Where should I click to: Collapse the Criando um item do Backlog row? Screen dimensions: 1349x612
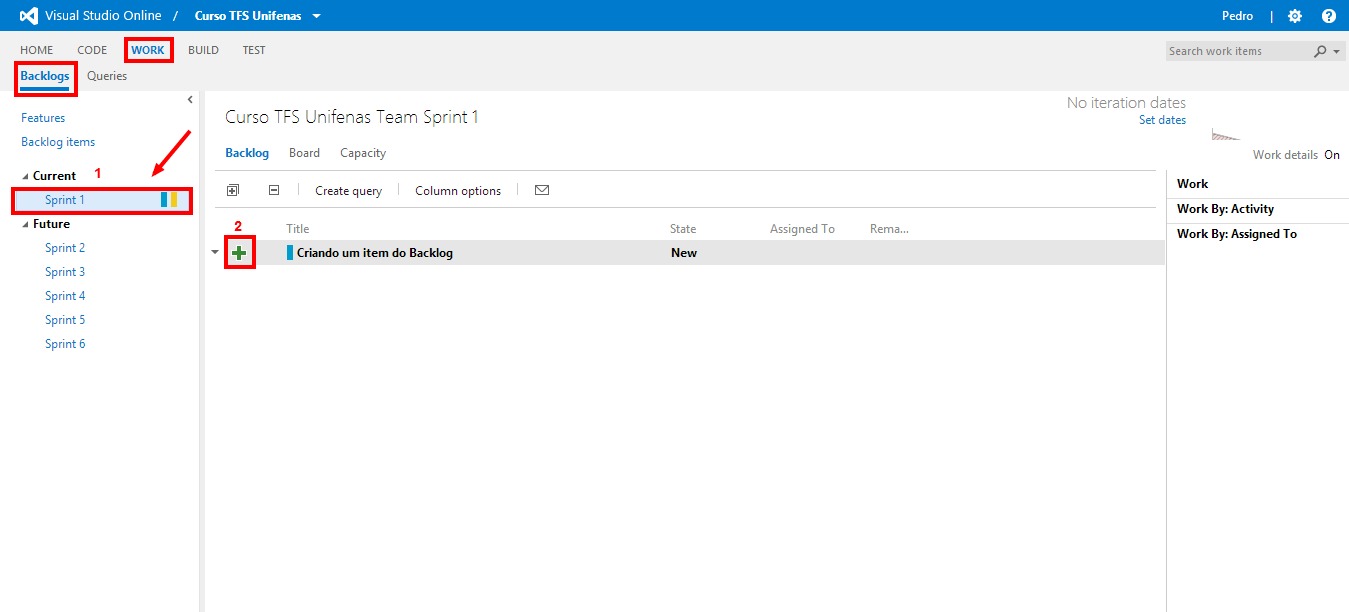pyautogui.click(x=215, y=253)
